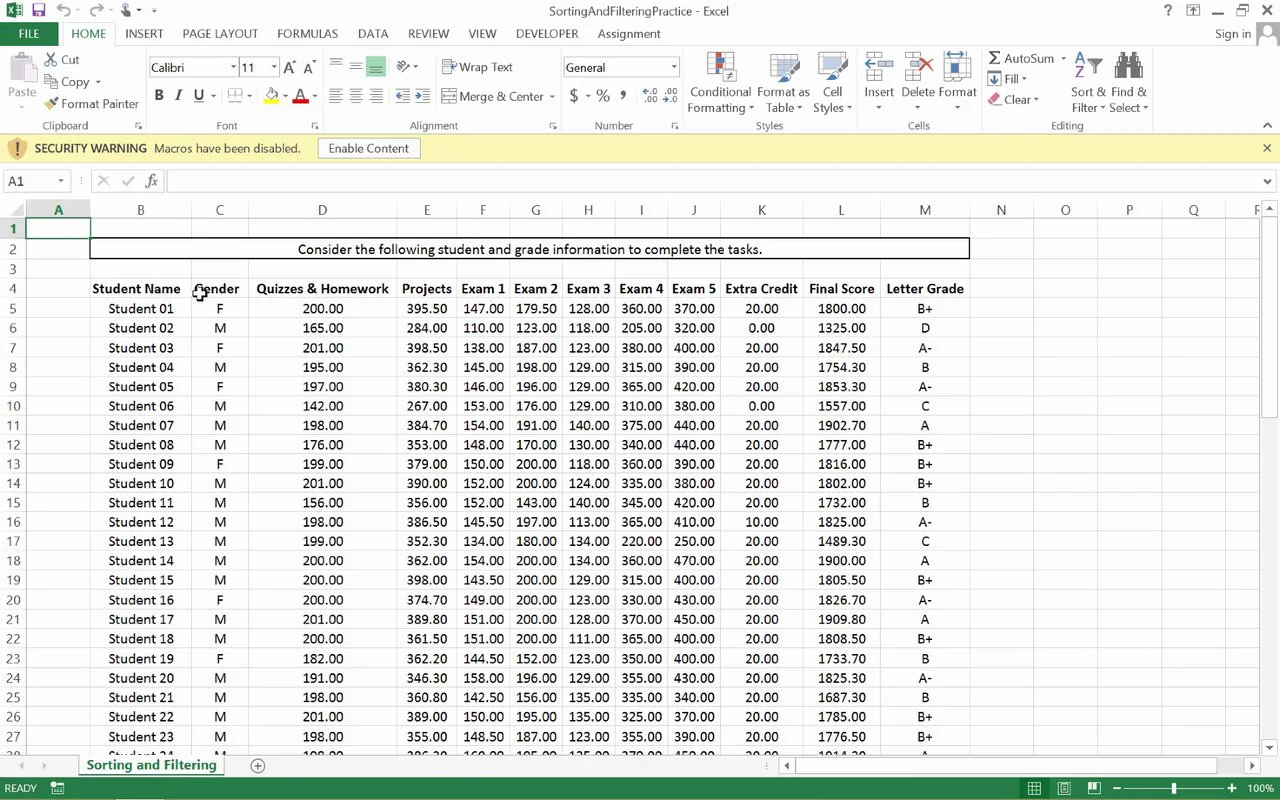Viewport: 1280px width, 800px height.
Task: Toggle Wrap Text option
Action: pos(477,67)
